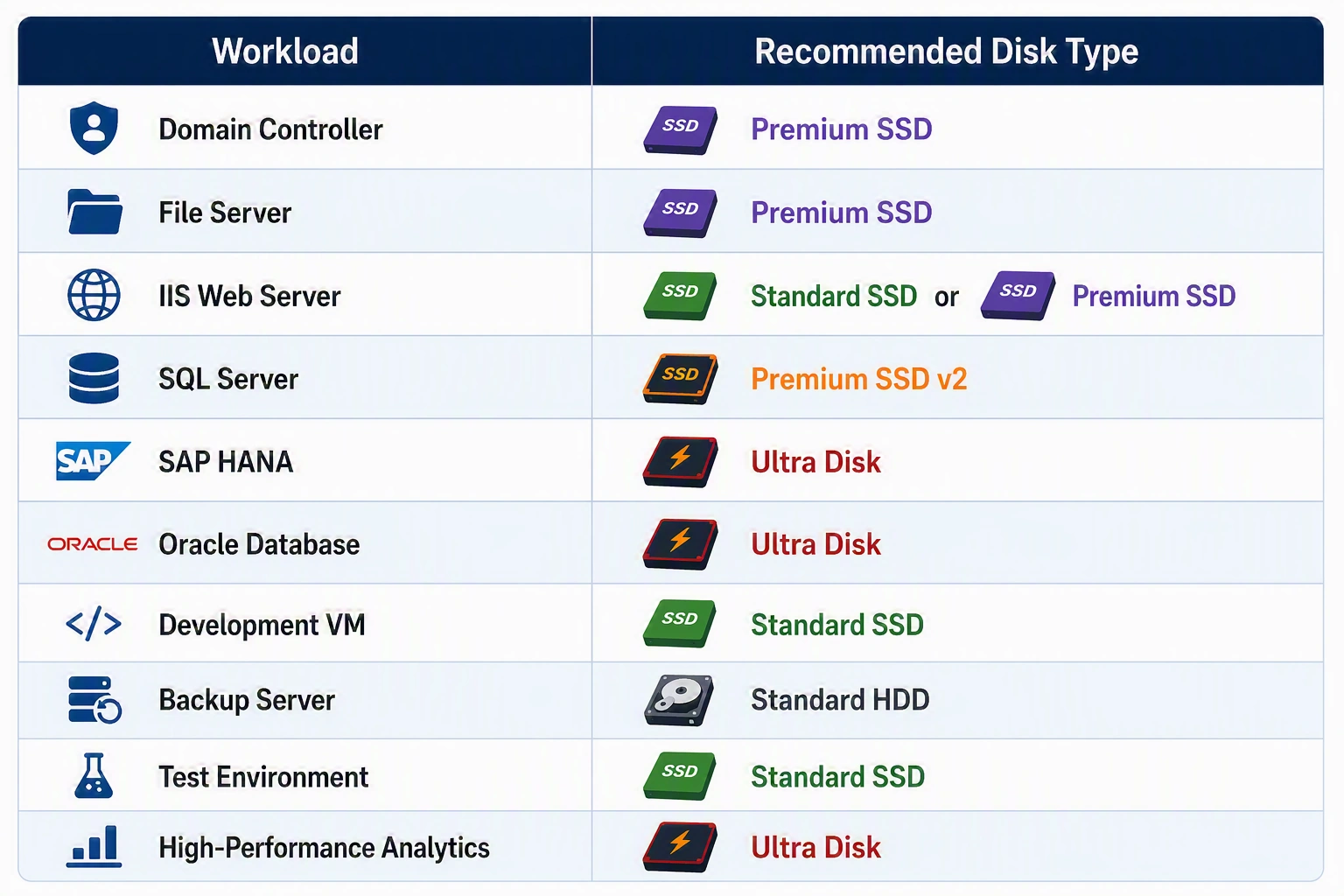This screenshot has height=896, width=1344.
Task: Click 'Premium SSD' text in File Server row
Action: (842, 213)
